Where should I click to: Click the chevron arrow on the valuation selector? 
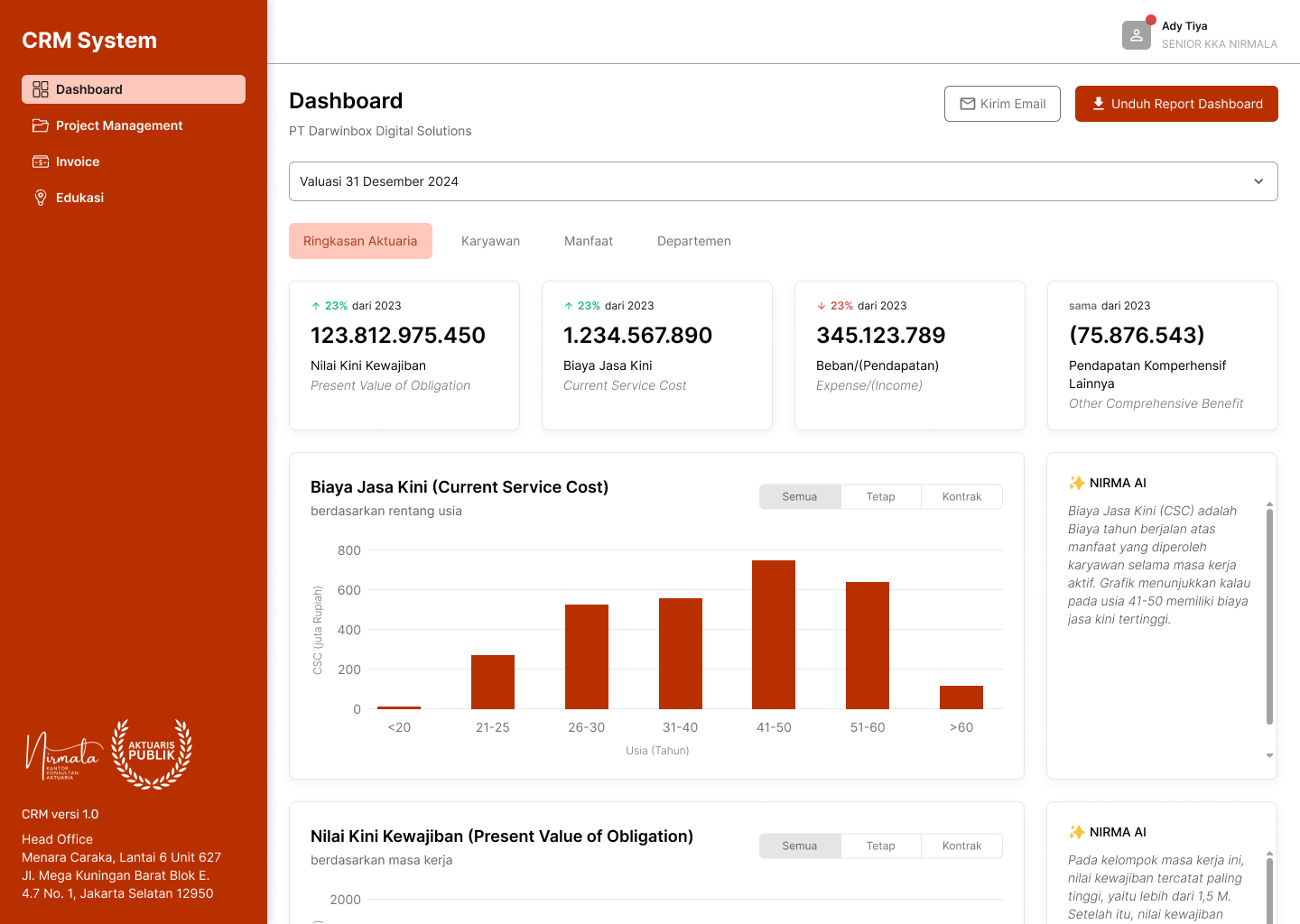pos(1258,181)
